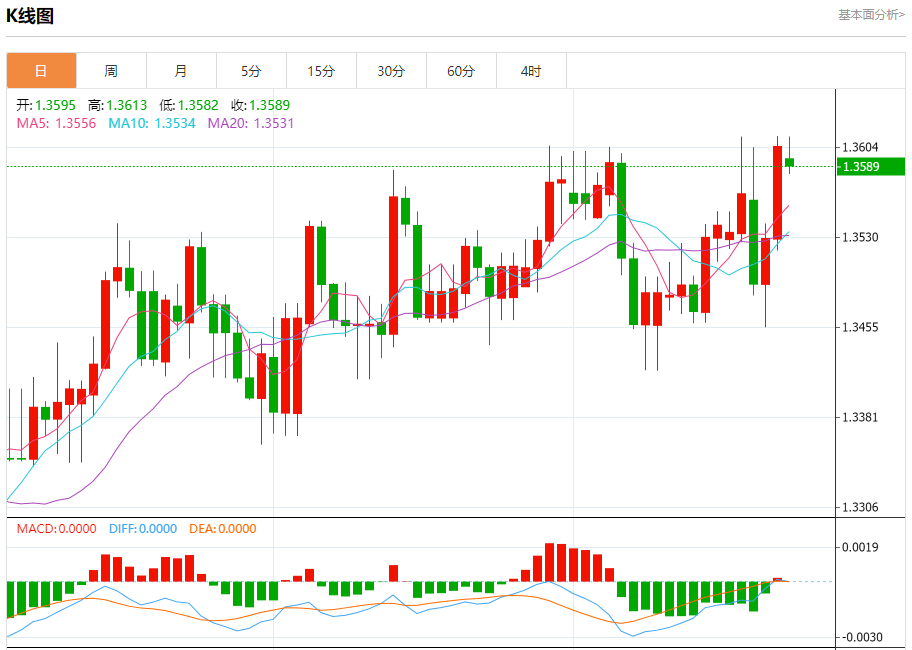Click the K线图 title
The width and height of the screenshot is (912, 650).
(x=30, y=16)
